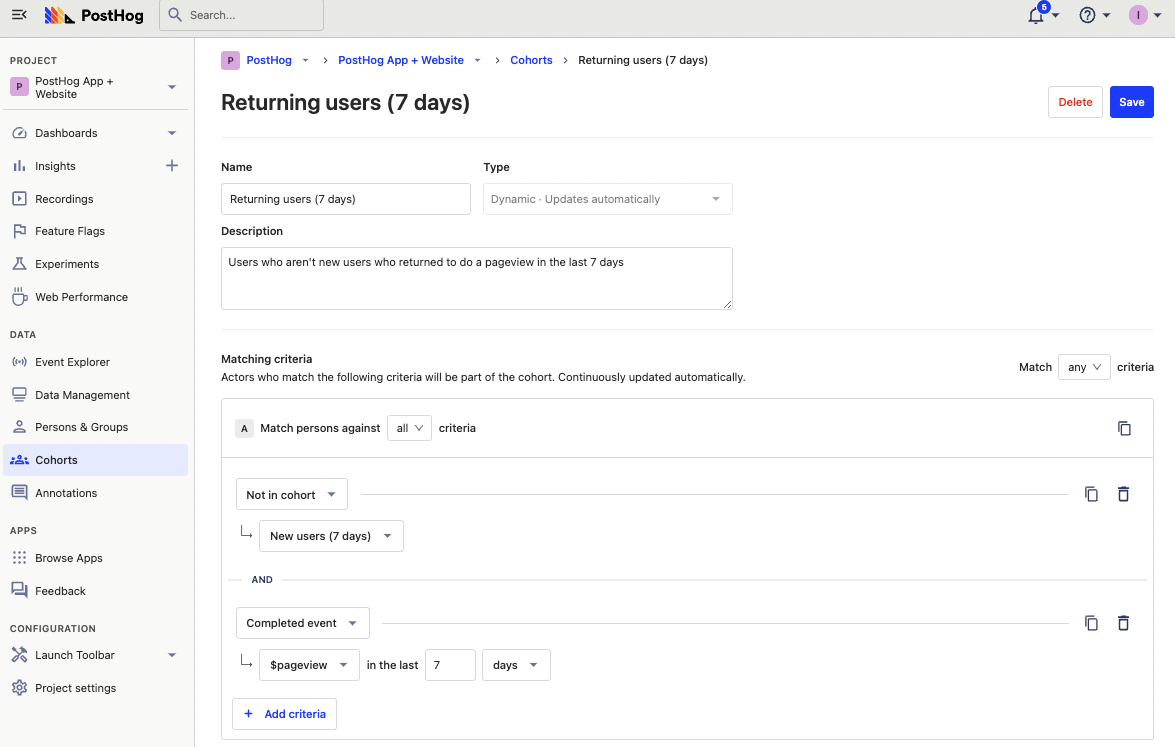Expand the days time unit dropdown
Viewport: 1175px width, 747px height.
click(516, 665)
